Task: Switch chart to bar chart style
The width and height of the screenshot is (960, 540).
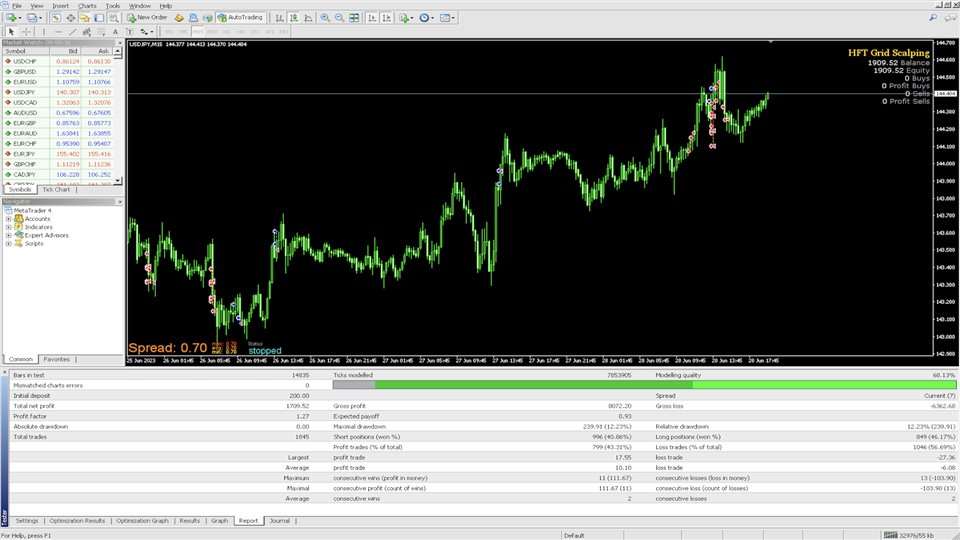Action: point(279,18)
